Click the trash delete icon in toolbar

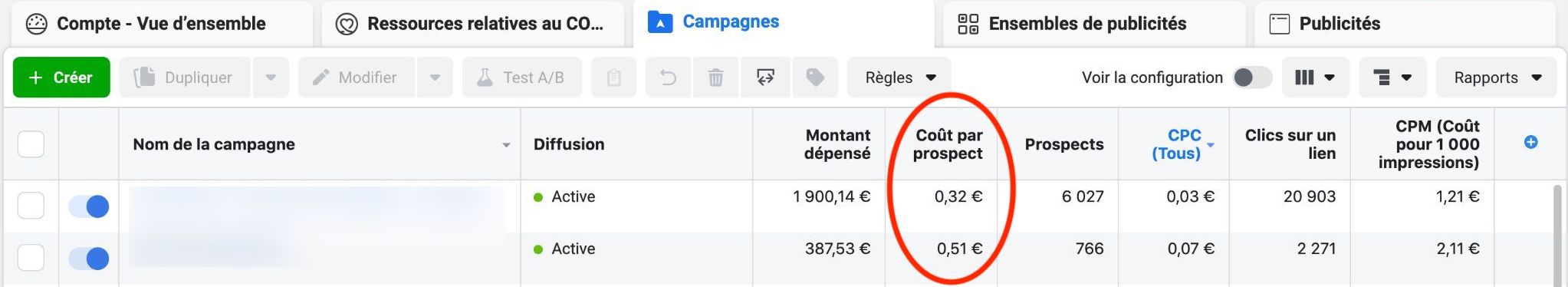[x=715, y=78]
